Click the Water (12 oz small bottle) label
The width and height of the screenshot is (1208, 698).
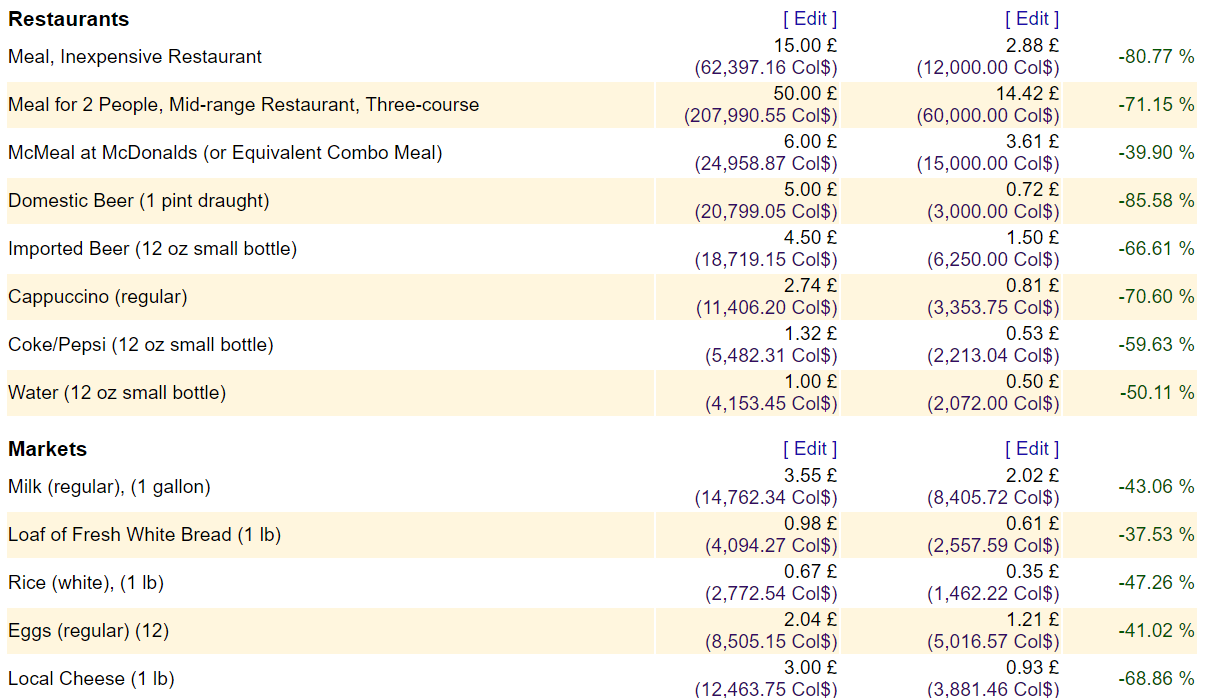point(117,393)
